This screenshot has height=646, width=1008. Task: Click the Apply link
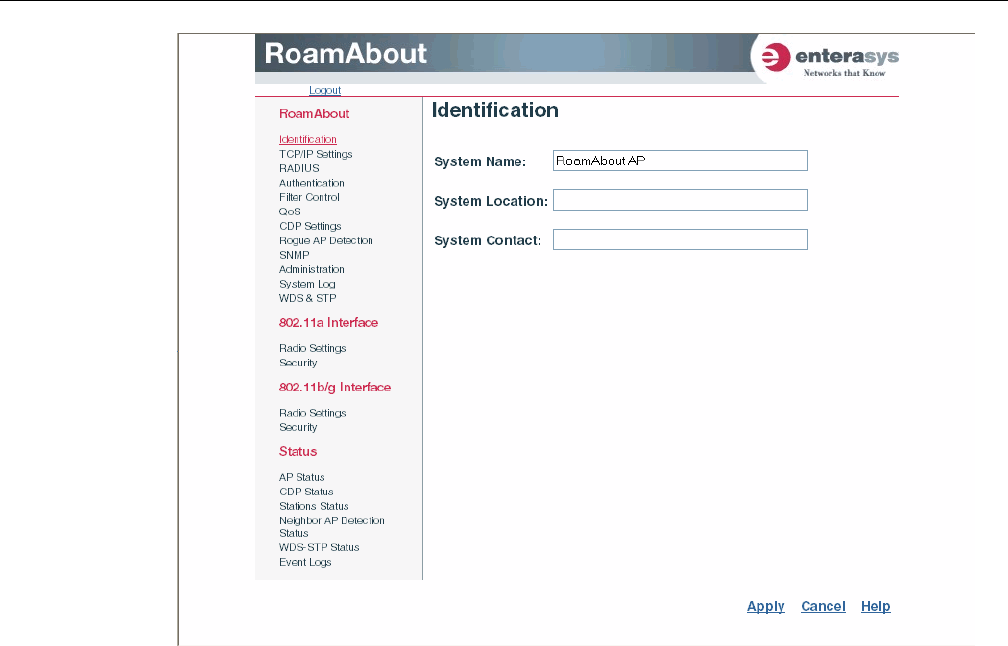click(x=766, y=606)
